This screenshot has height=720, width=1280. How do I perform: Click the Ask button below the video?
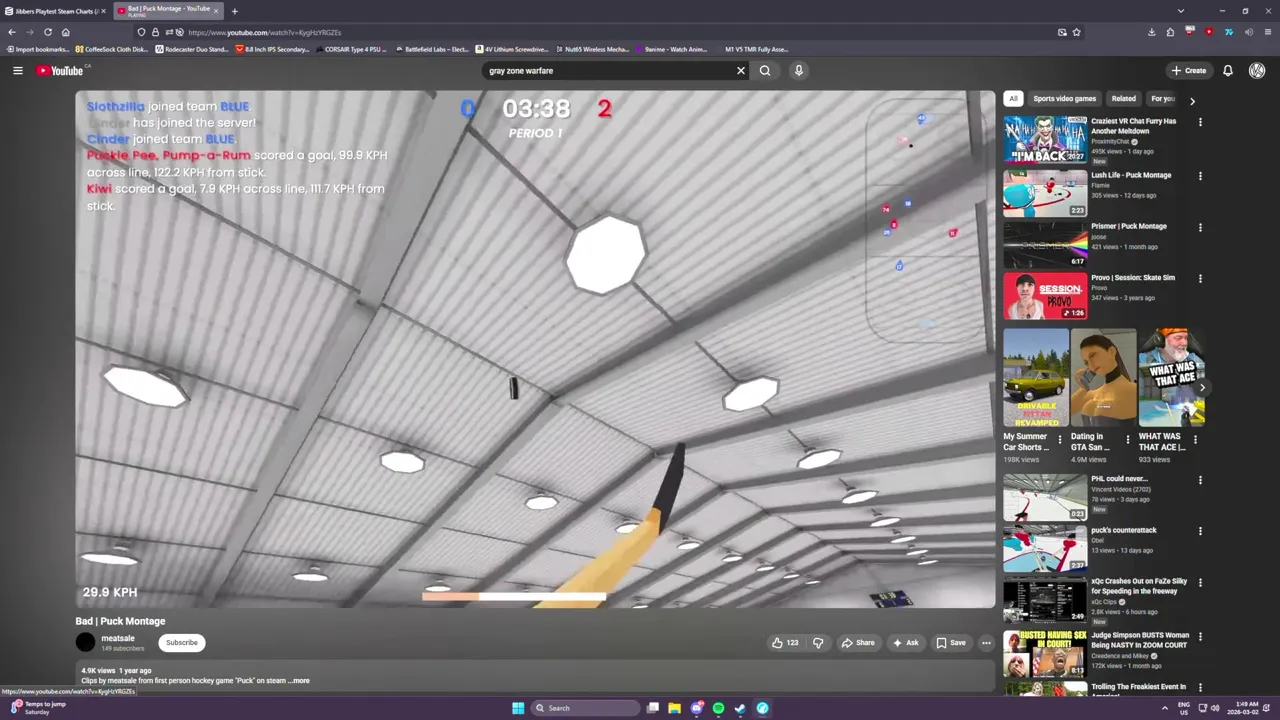tap(906, 643)
